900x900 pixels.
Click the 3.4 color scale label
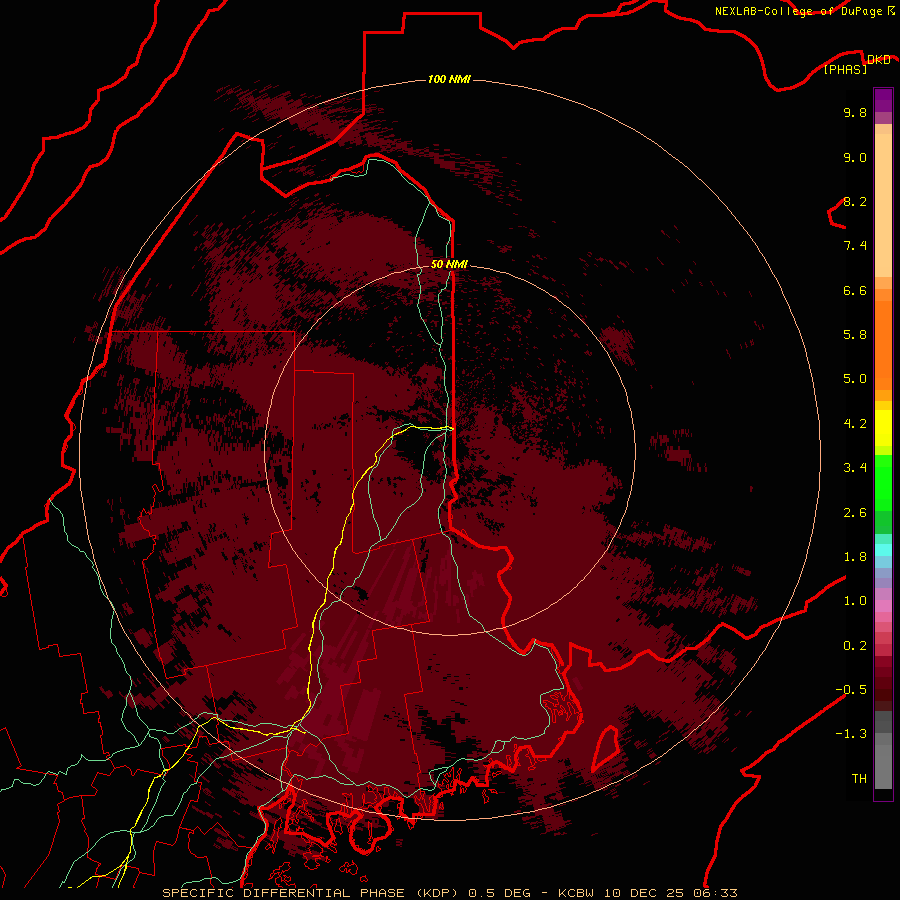[855, 468]
